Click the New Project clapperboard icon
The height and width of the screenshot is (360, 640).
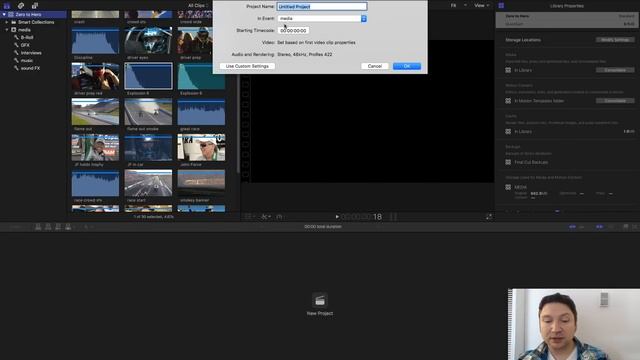pos(320,300)
